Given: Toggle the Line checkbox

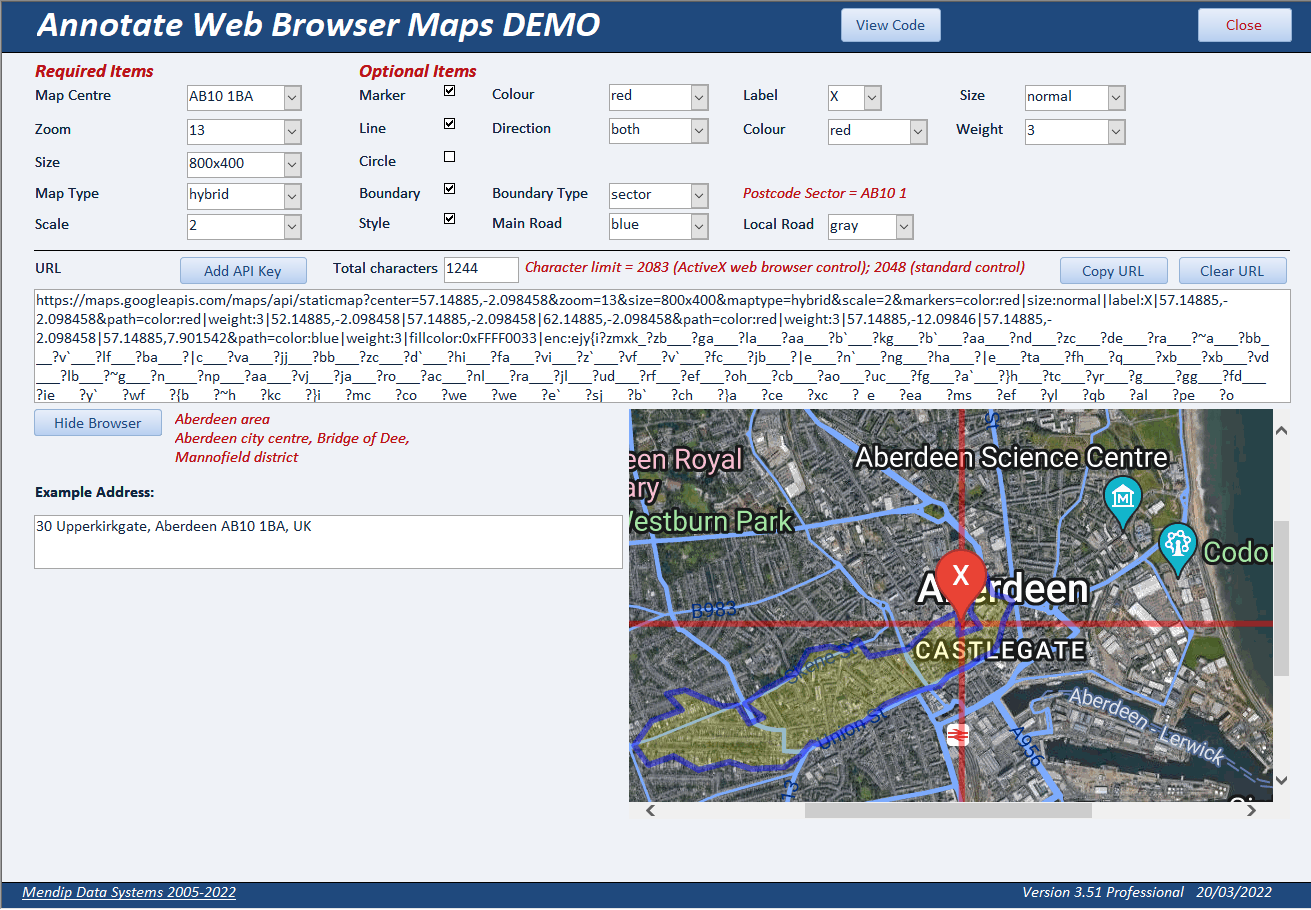Looking at the screenshot, I should 450,124.
